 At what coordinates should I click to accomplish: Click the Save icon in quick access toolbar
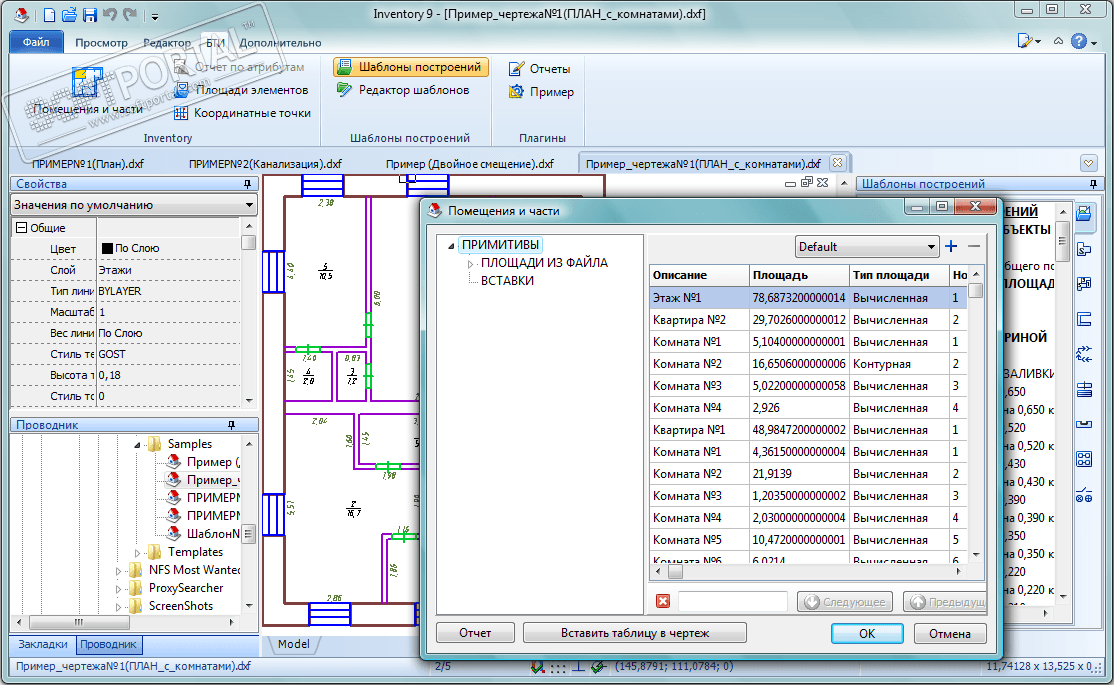[x=89, y=15]
